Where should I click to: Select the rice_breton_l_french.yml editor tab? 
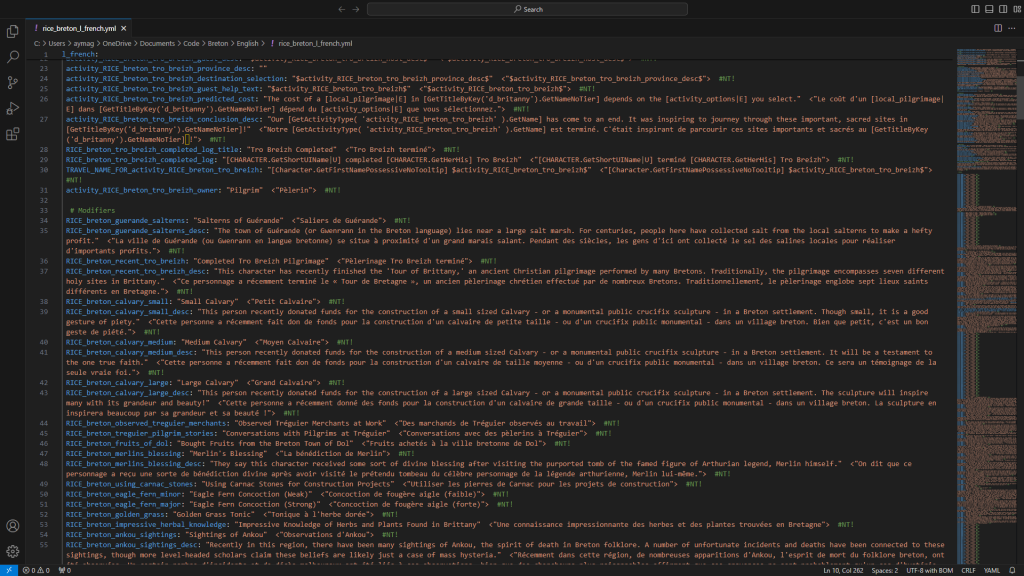click(78, 28)
